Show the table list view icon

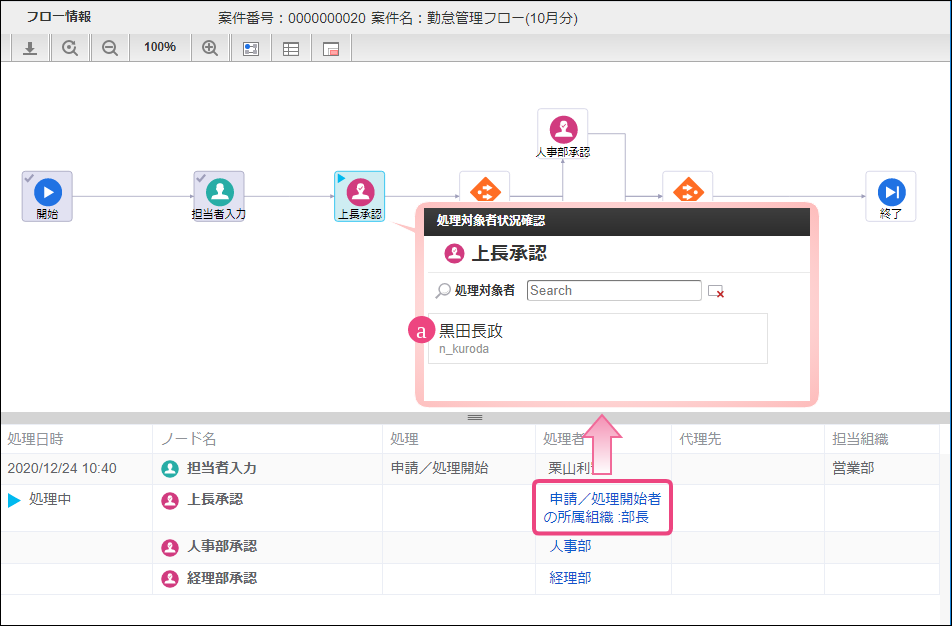click(x=291, y=49)
